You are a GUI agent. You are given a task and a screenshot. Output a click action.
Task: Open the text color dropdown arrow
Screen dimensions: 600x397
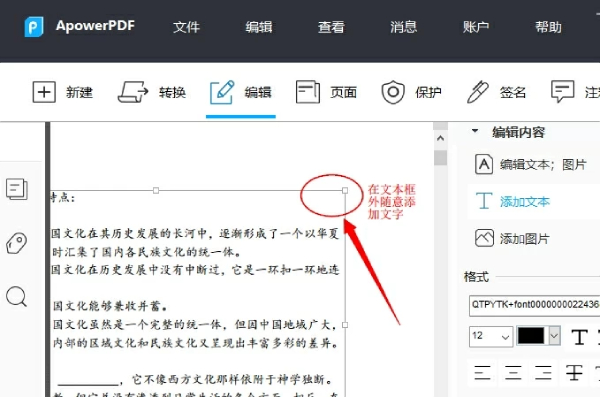coord(554,336)
